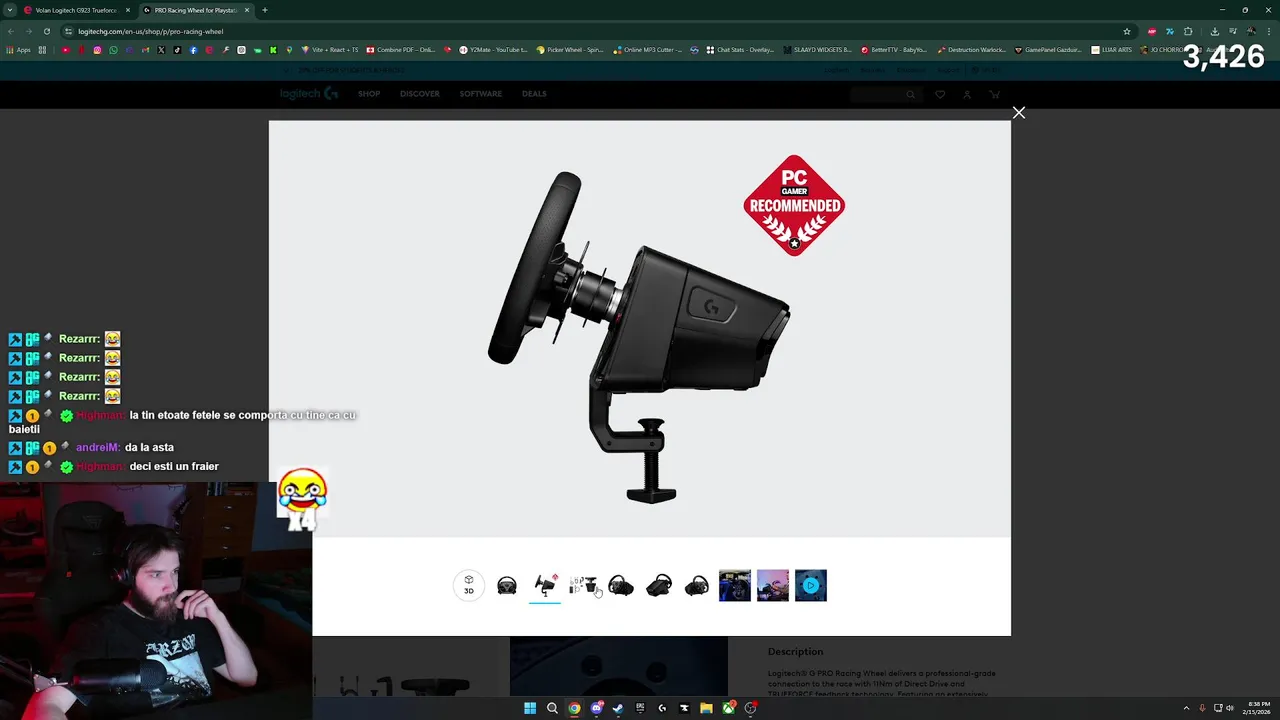Open Online MP3 Cutter bookmark
Viewport: 1280px width, 720px height.
pos(648,49)
